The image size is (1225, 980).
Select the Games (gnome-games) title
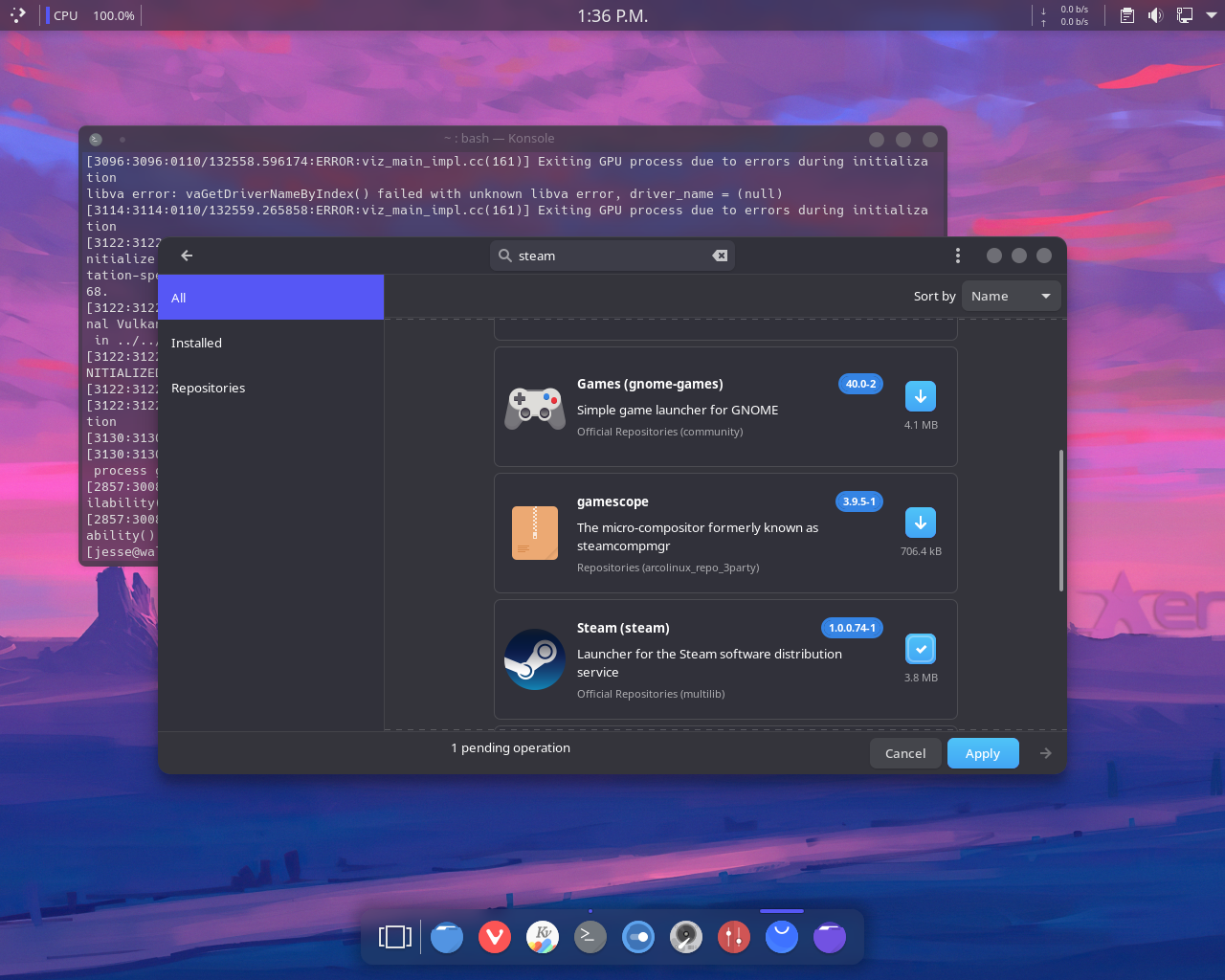tap(650, 384)
